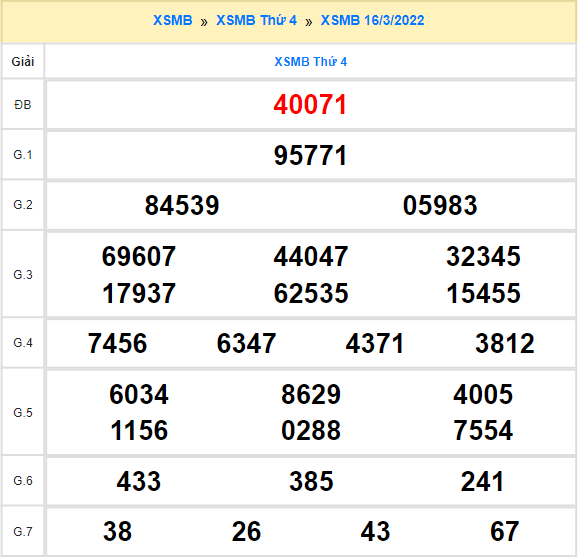Click the G.6 number 385

[x=311, y=482]
